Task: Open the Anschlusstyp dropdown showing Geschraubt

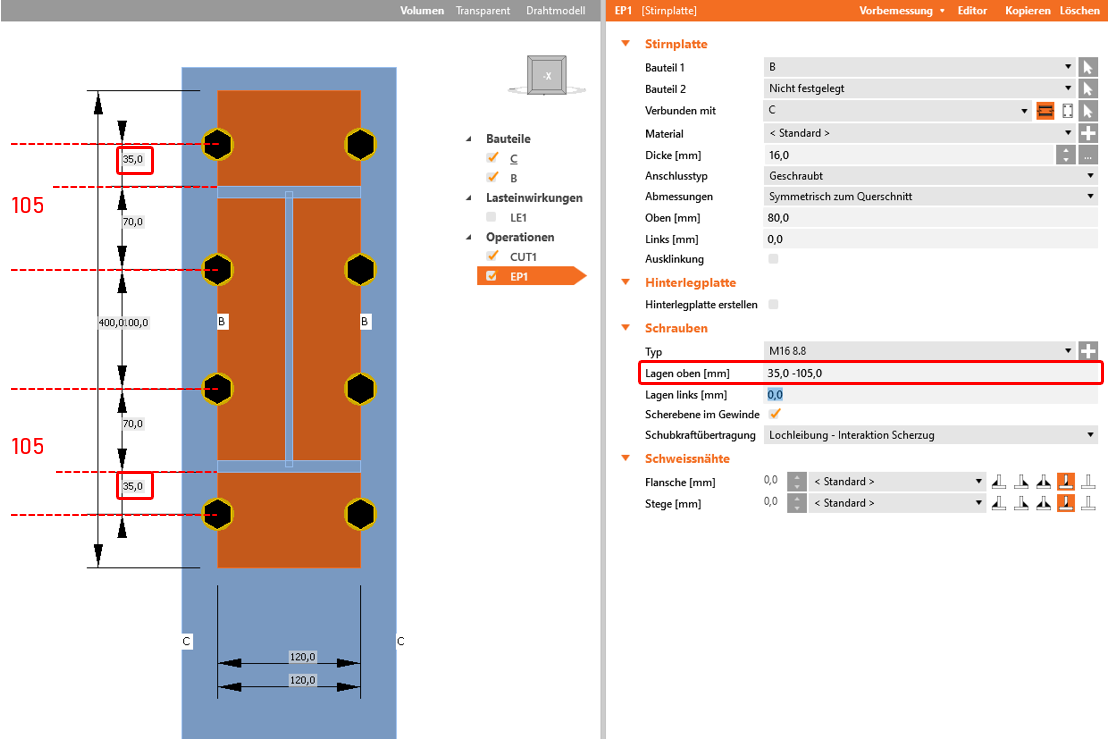Action: (x=931, y=175)
